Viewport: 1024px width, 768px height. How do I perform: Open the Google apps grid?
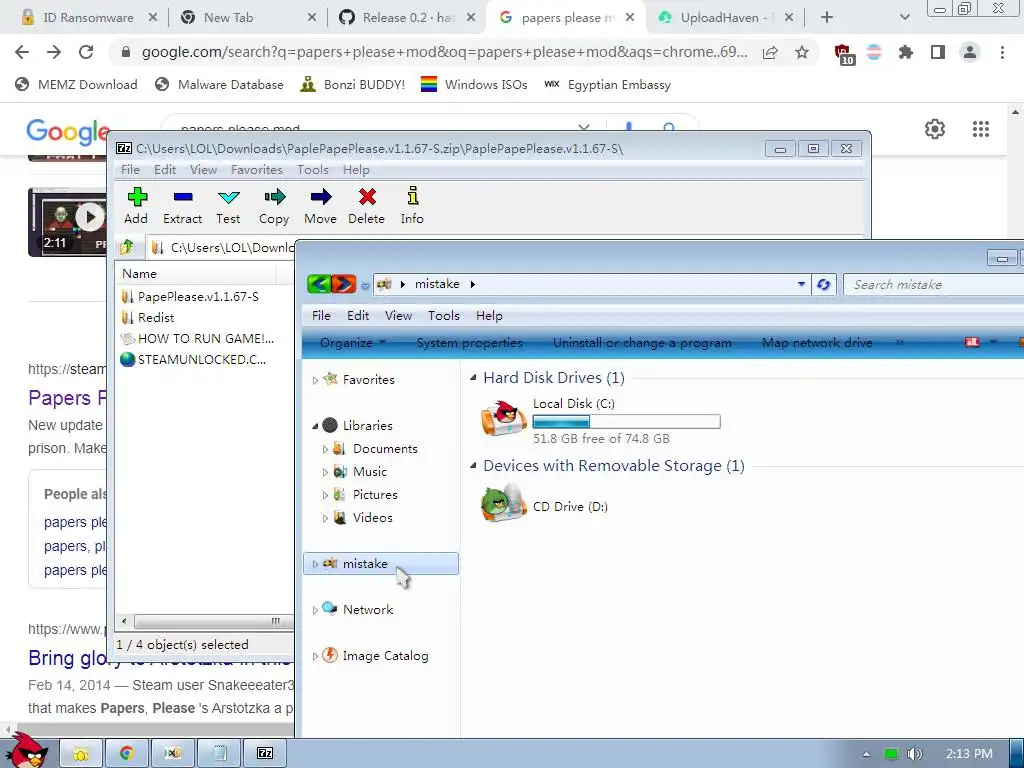(980, 129)
